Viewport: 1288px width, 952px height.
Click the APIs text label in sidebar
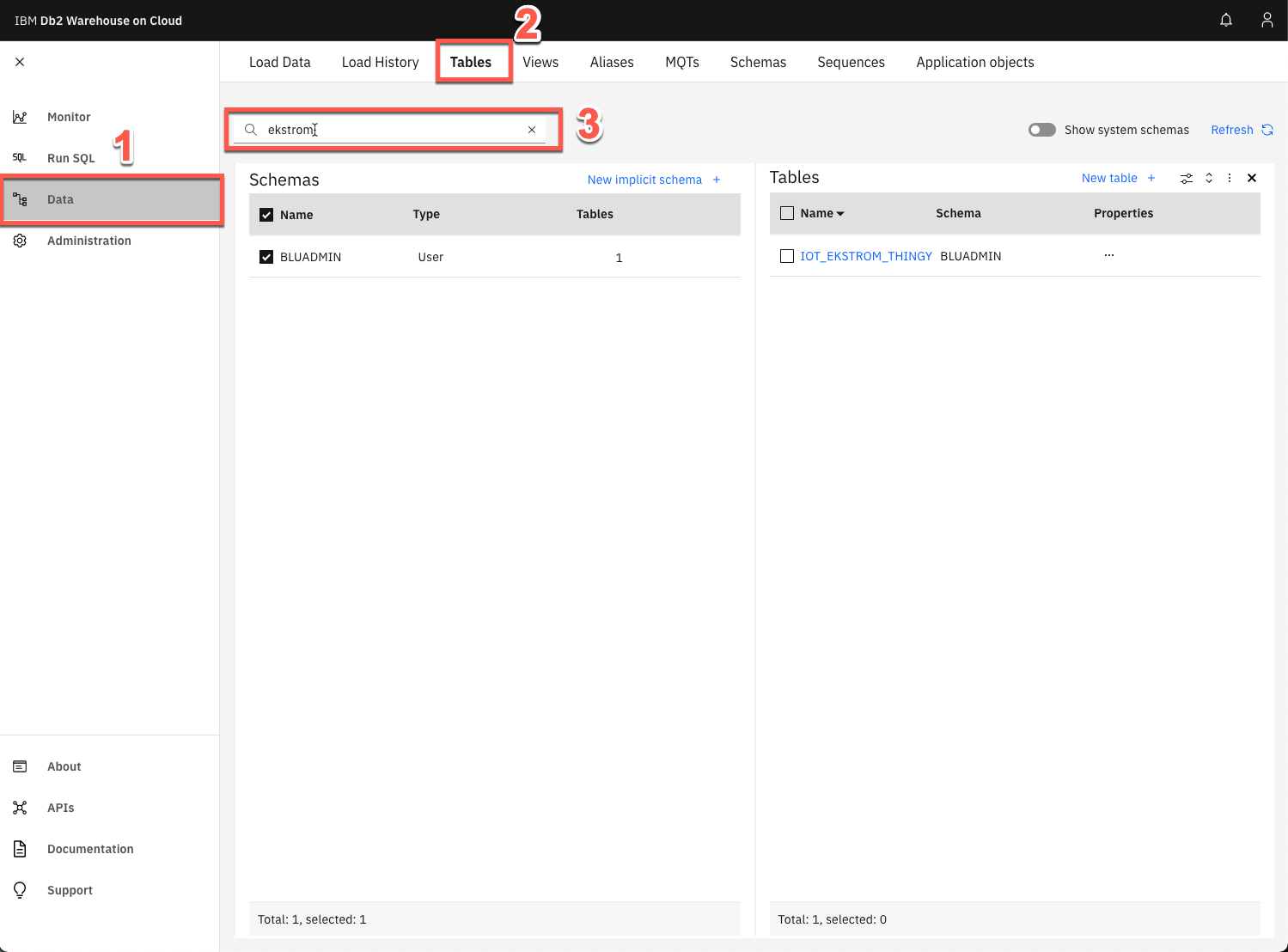click(x=60, y=808)
